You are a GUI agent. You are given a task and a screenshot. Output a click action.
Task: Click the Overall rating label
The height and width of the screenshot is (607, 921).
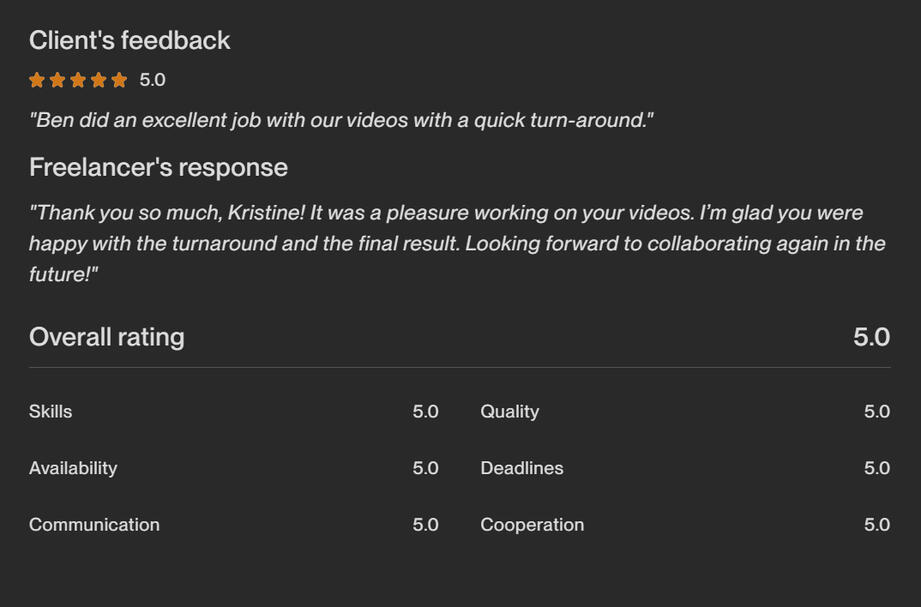pos(106,337)
